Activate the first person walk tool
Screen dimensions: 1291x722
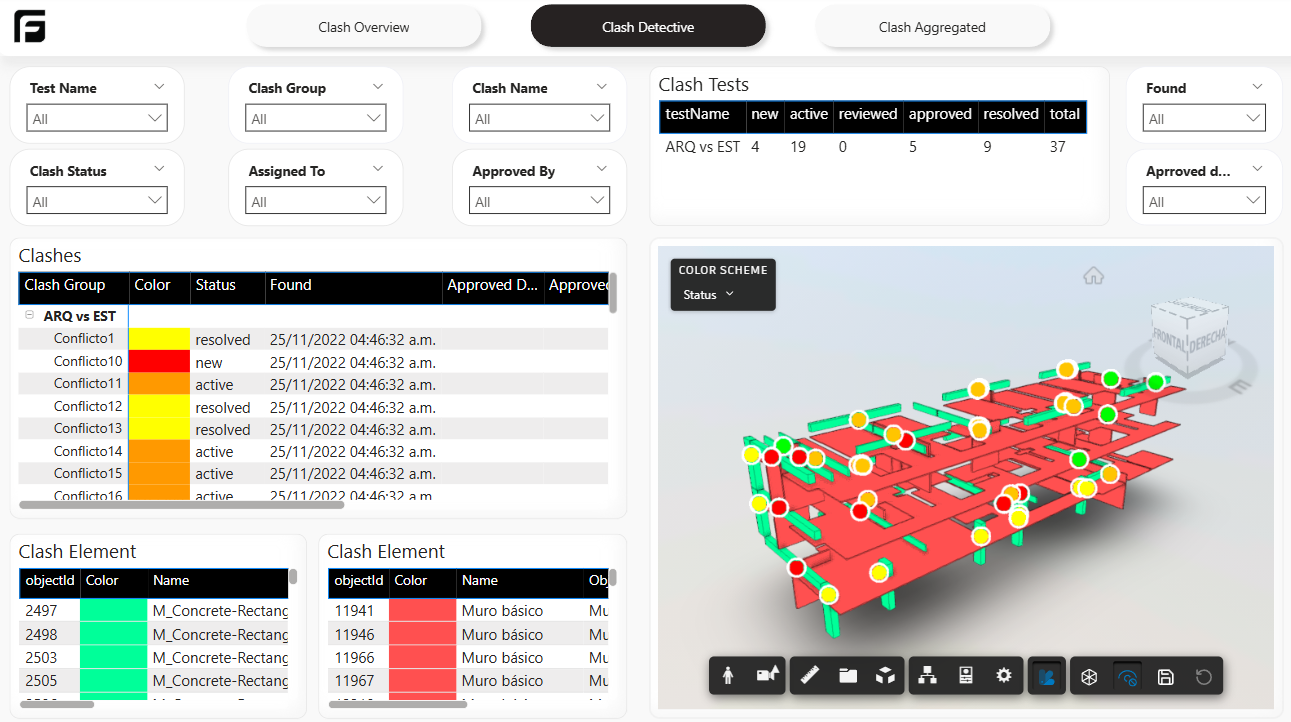click(x=728, y=676)
